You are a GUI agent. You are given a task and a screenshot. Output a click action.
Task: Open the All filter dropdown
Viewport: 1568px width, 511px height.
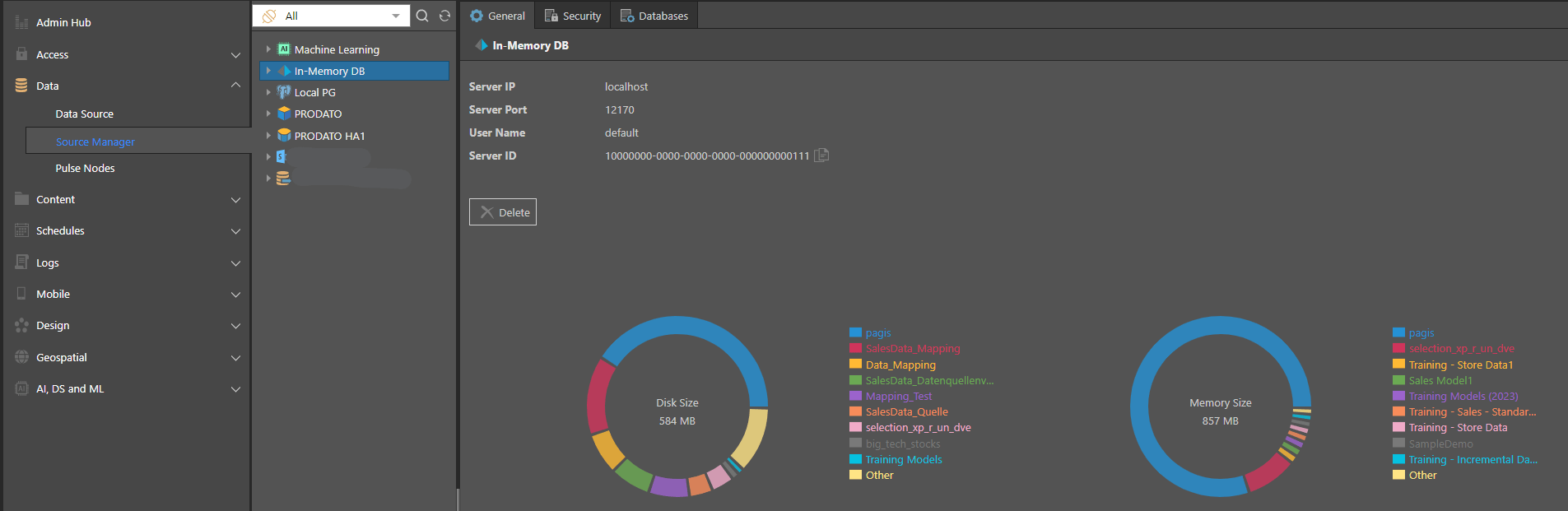coord(396,16)
